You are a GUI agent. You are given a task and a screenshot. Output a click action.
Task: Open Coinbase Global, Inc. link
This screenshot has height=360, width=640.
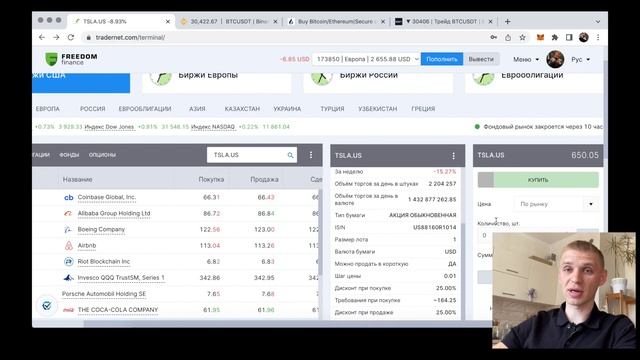pos(107,197)
